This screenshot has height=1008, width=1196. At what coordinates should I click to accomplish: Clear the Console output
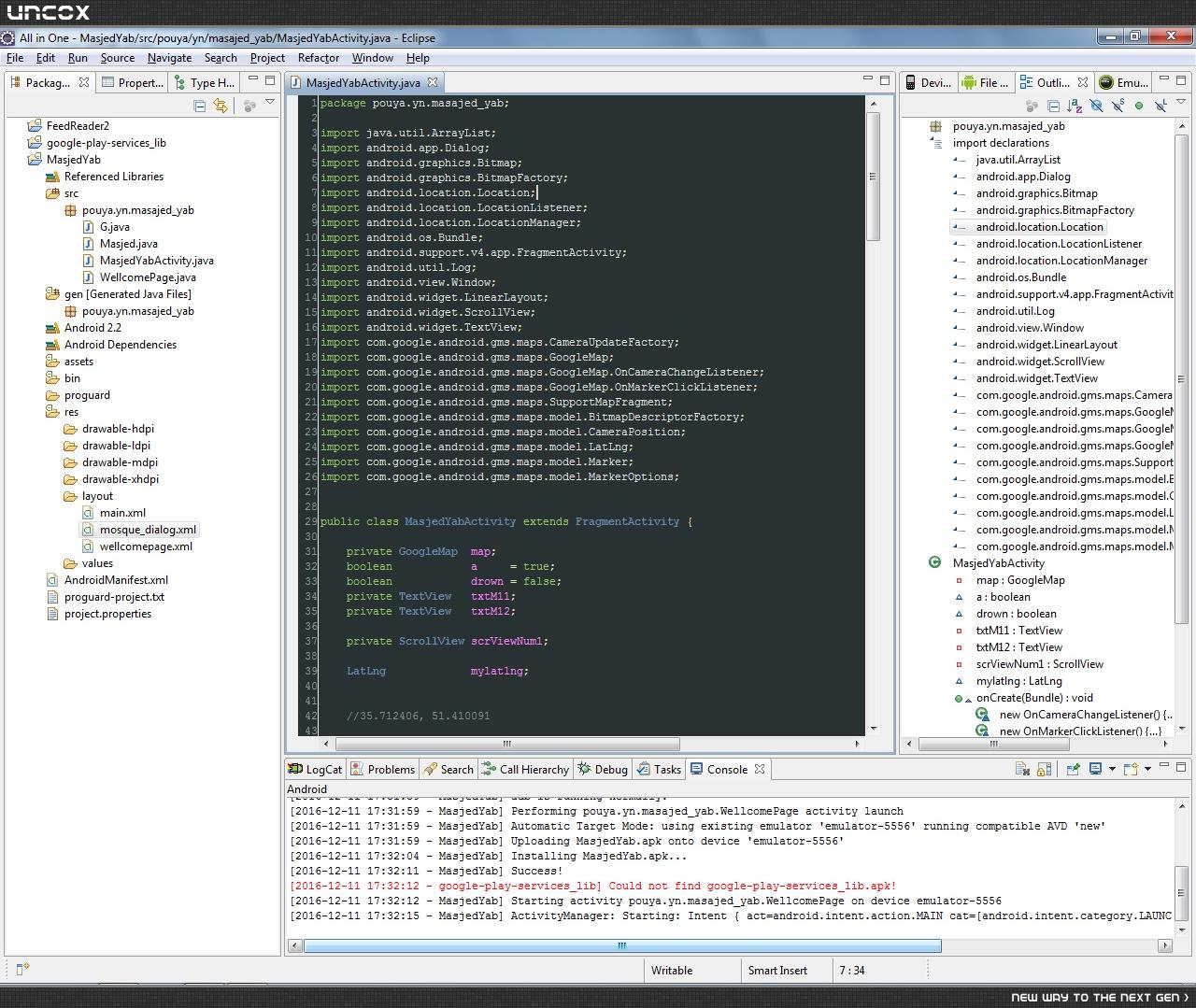click(x=1022, y=769)
